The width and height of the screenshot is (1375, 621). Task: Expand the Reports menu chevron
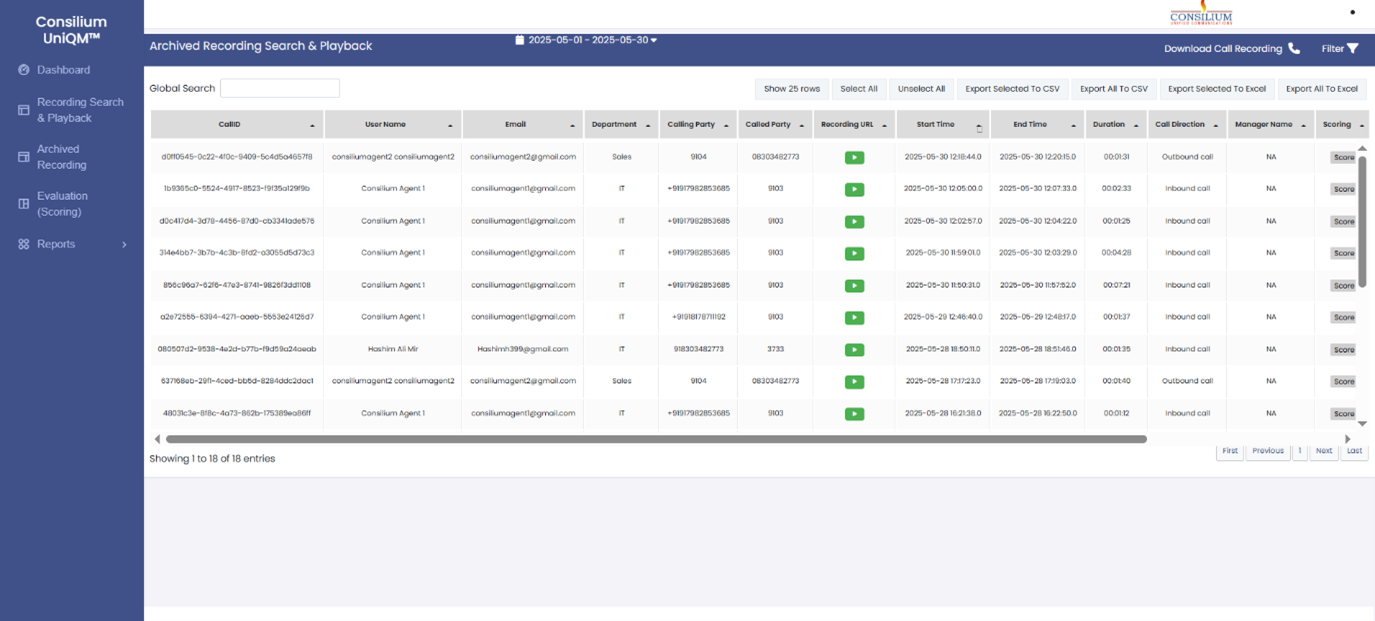[124, 245]
